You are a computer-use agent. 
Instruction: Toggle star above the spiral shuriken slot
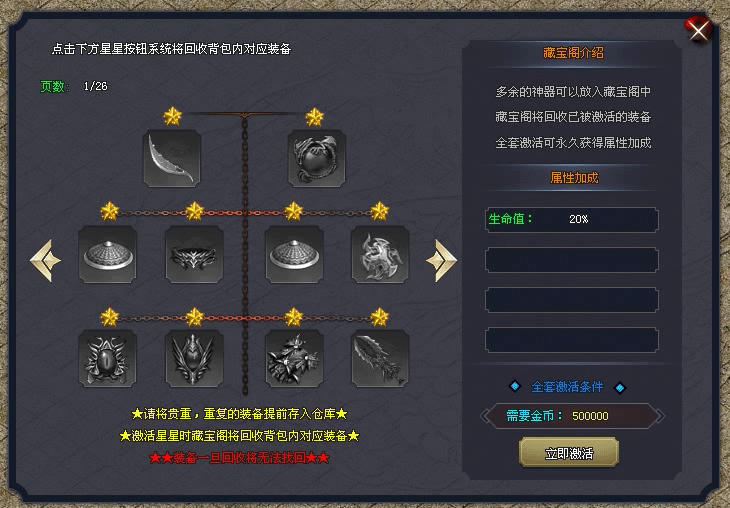coord(379,211)
